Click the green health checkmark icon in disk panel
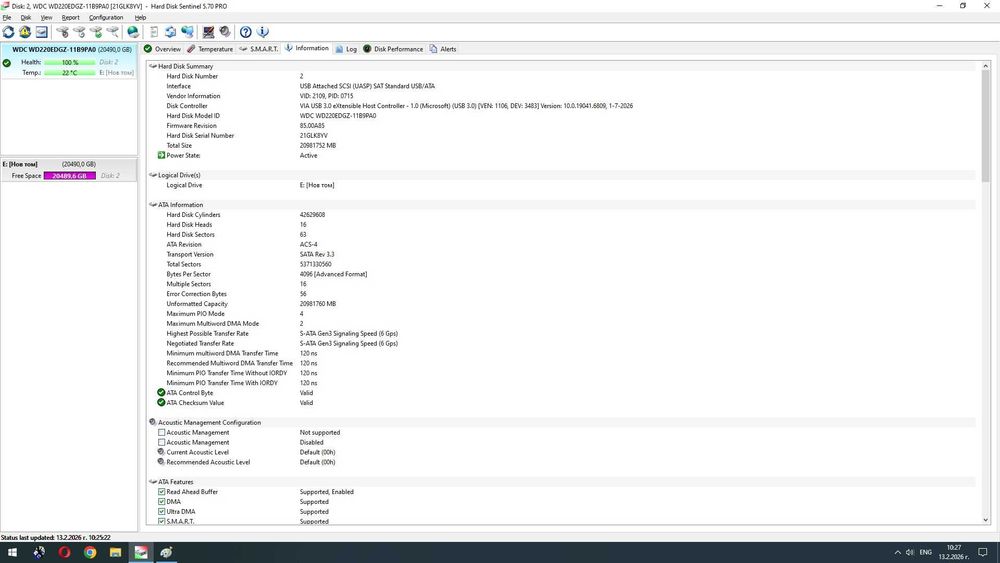 tap(7, 63)
